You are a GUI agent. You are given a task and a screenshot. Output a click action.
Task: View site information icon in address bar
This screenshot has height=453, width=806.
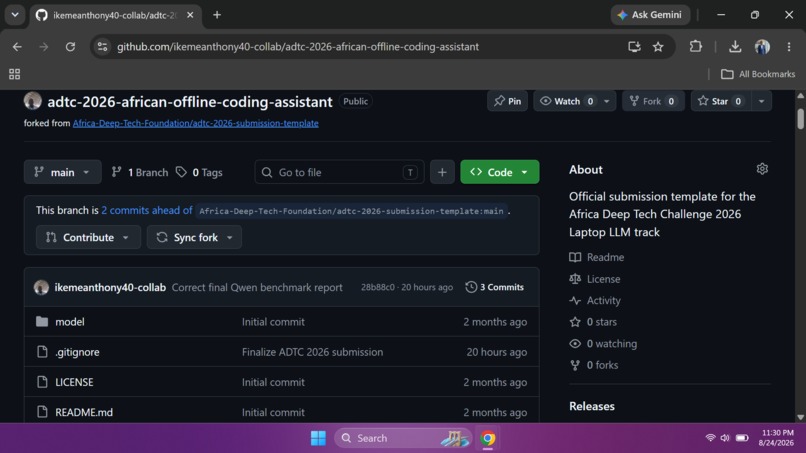(x=103, y=47)
